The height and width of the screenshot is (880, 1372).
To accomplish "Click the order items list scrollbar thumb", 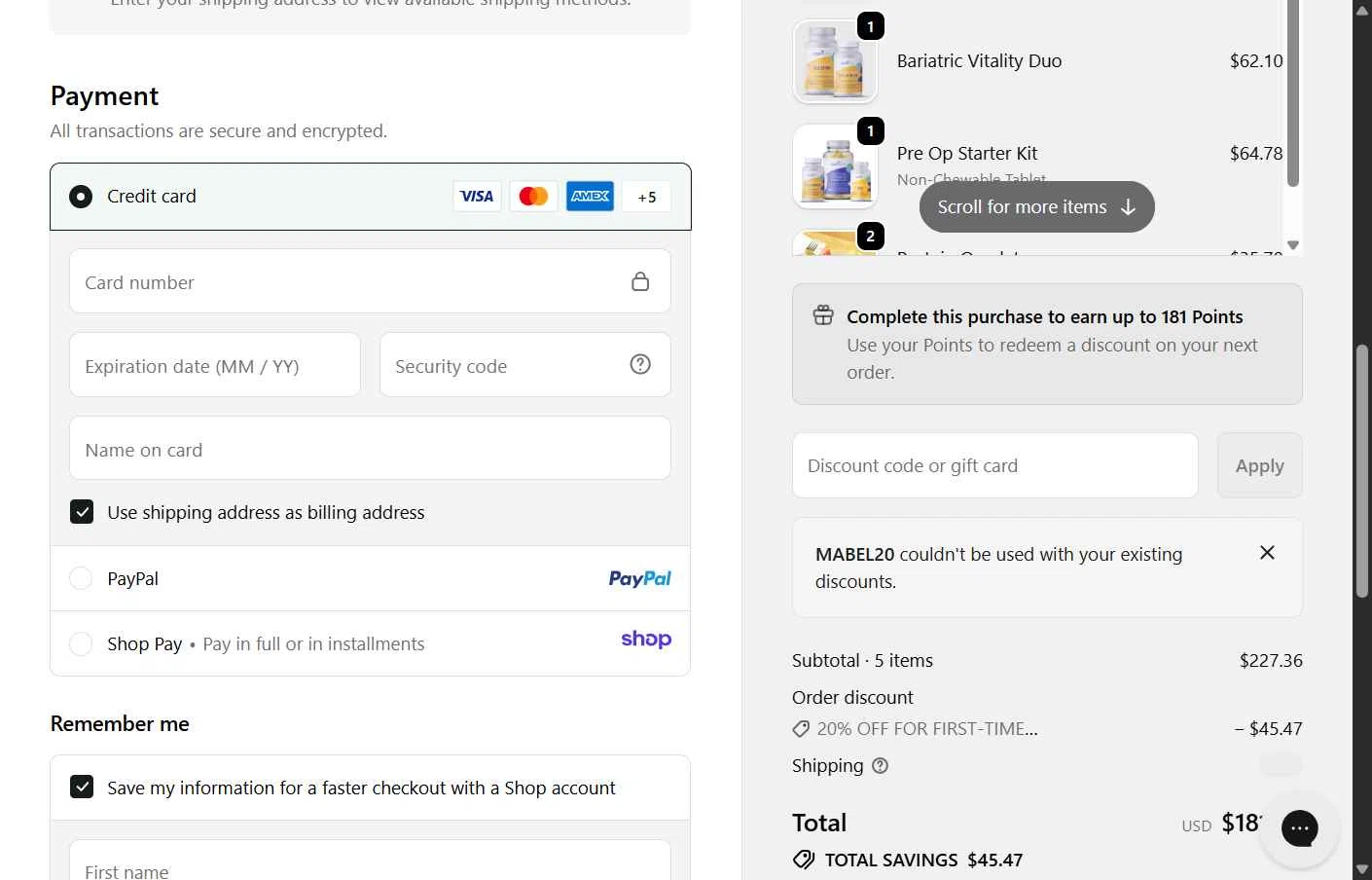I will pyautogui.click(x=1293, y=92).
